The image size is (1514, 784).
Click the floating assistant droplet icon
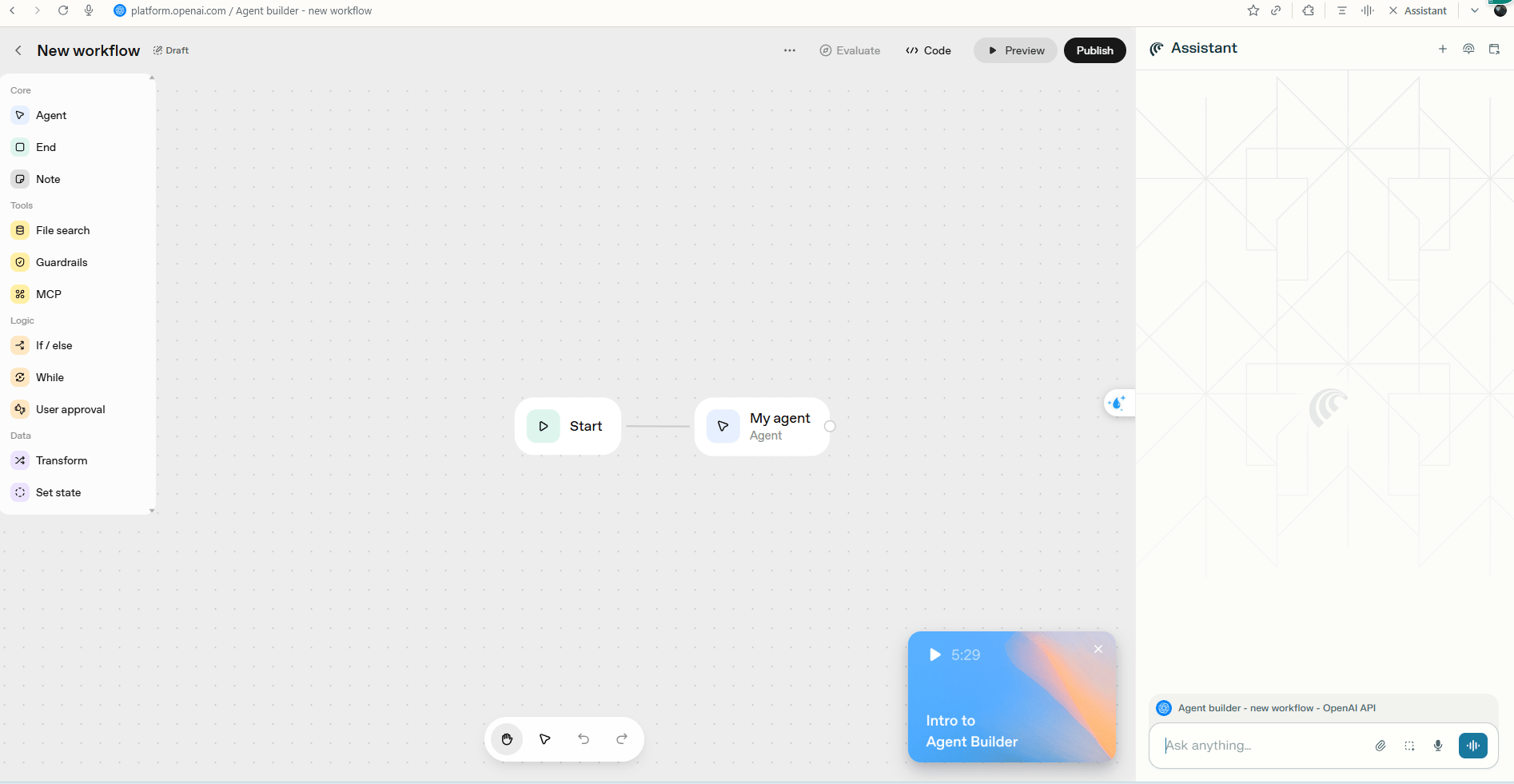tap(1118, 403)
